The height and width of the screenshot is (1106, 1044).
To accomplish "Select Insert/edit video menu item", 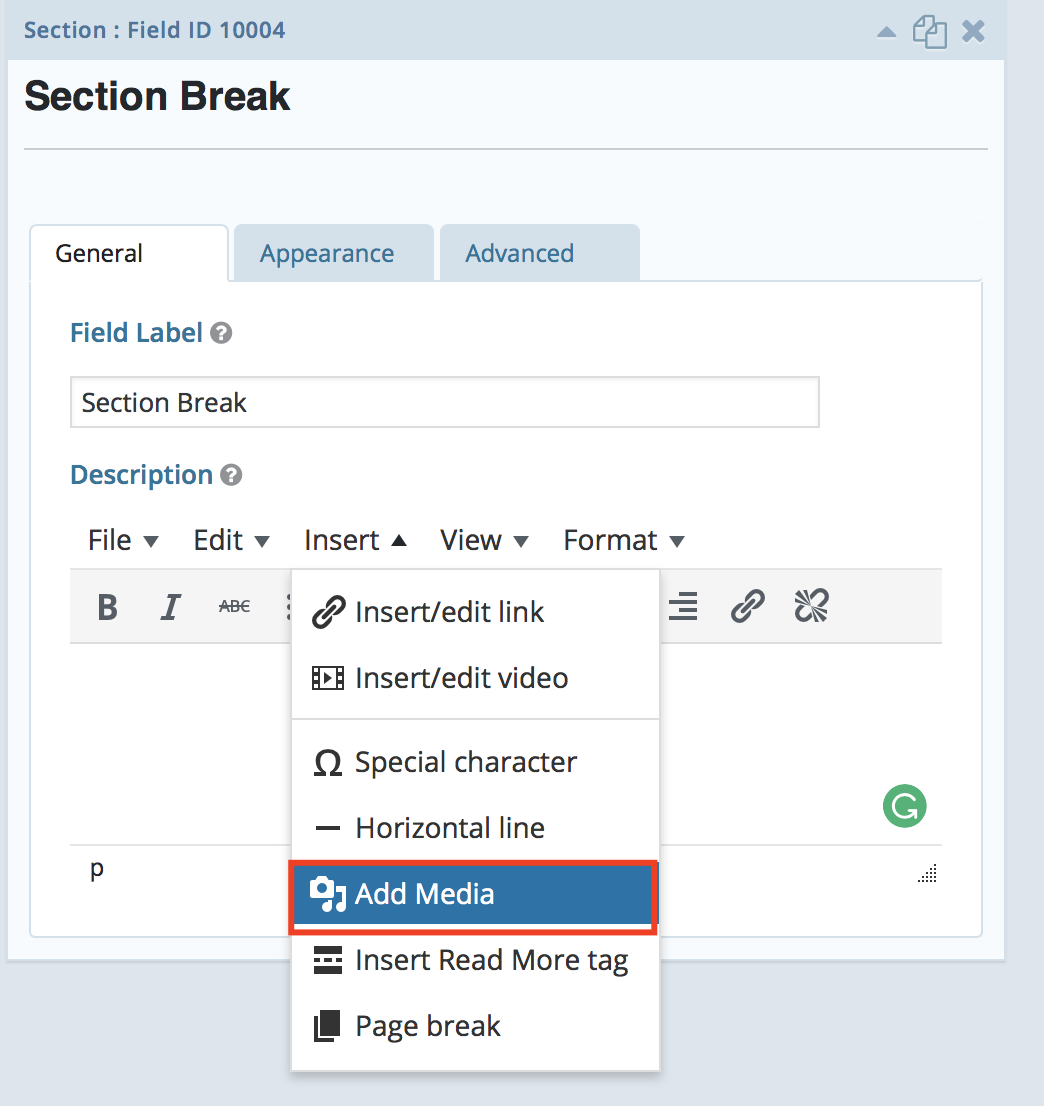I will [461, 678].
